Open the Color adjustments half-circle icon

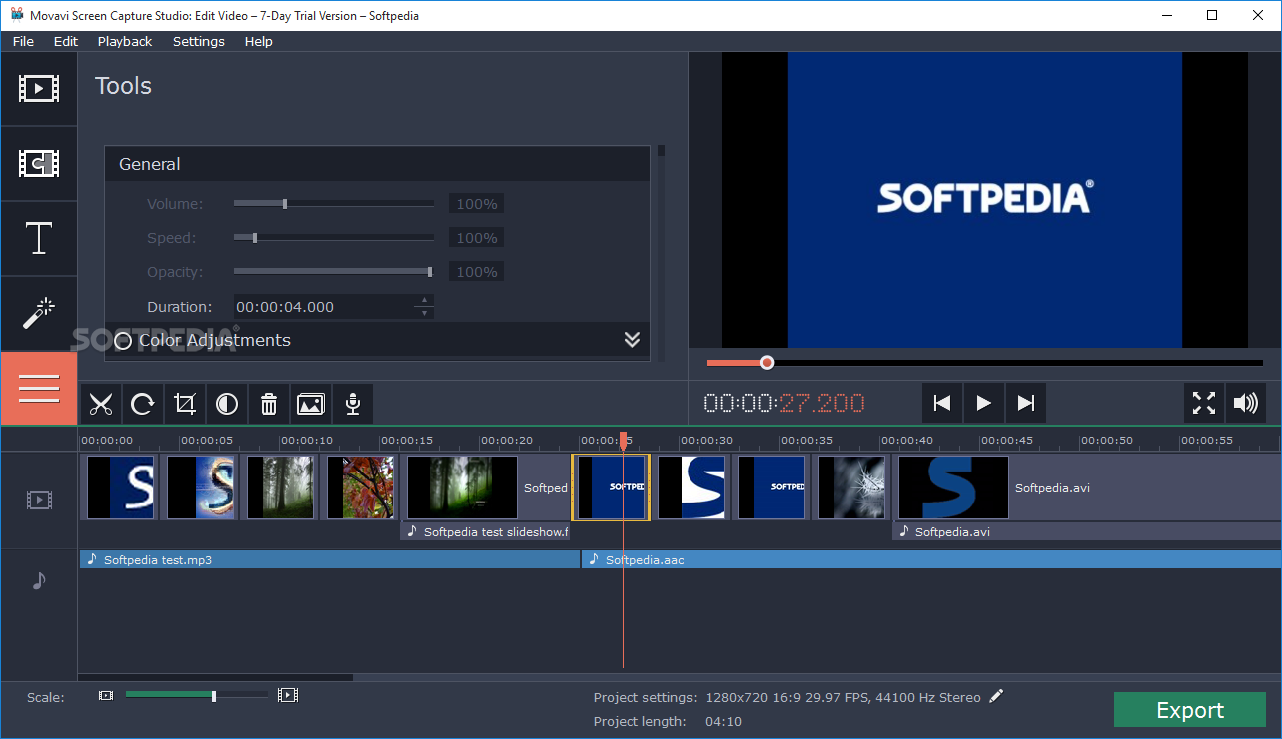[227, 404]
